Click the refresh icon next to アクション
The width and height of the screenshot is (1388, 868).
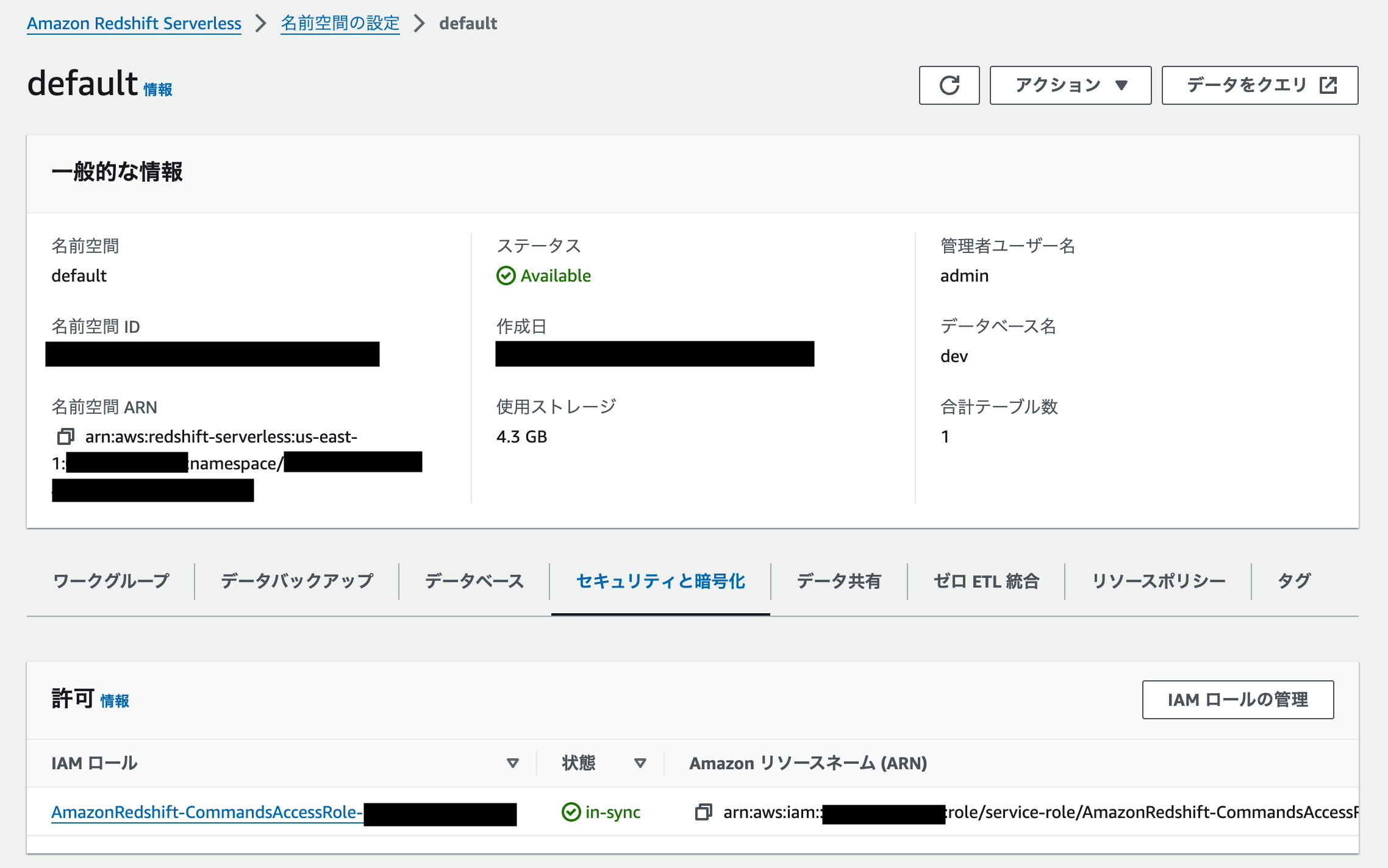click(949, 85)
